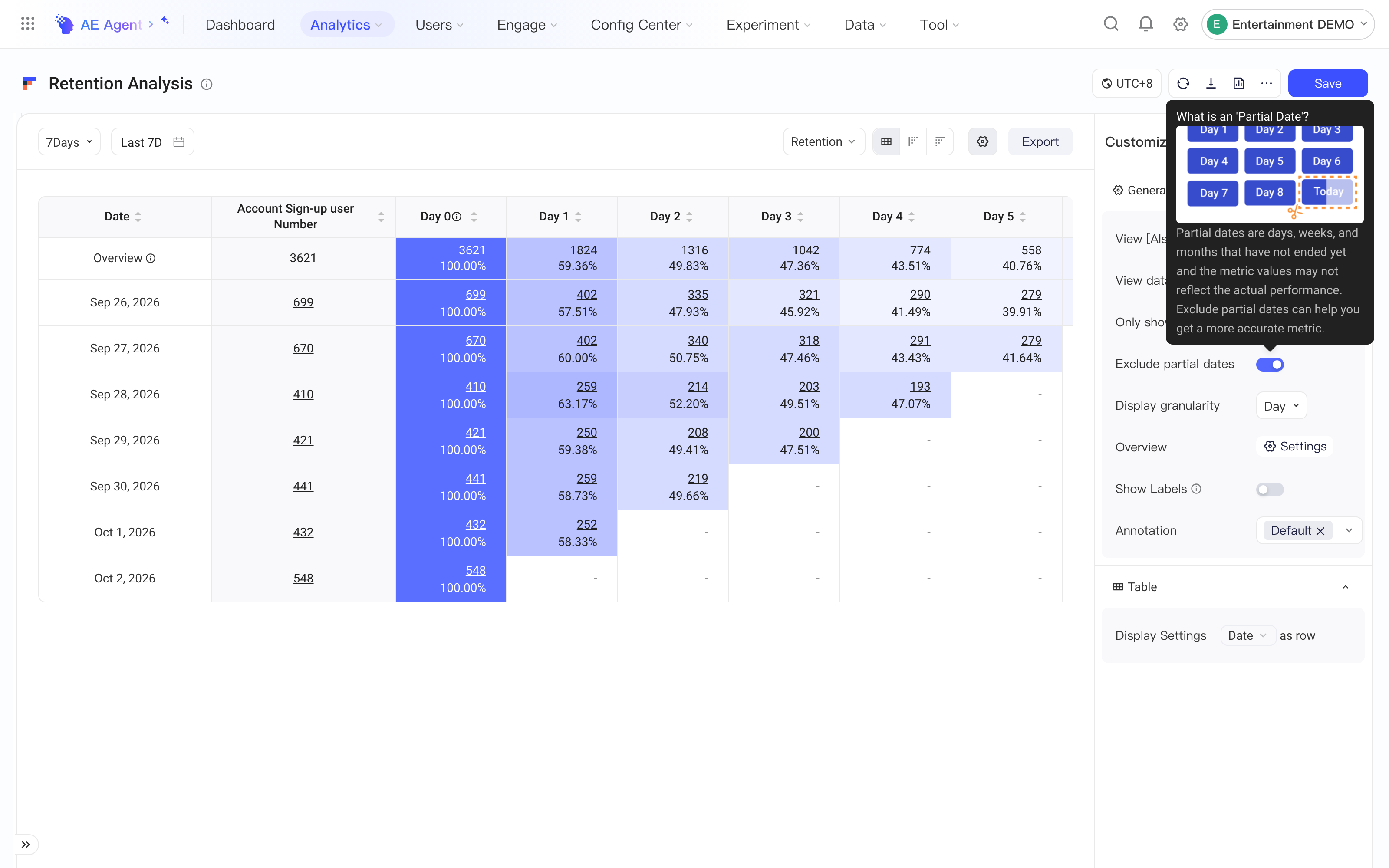Open notifications bell icon
1389x868 pixels.
pyautogui.click(x=1145, y=24)
